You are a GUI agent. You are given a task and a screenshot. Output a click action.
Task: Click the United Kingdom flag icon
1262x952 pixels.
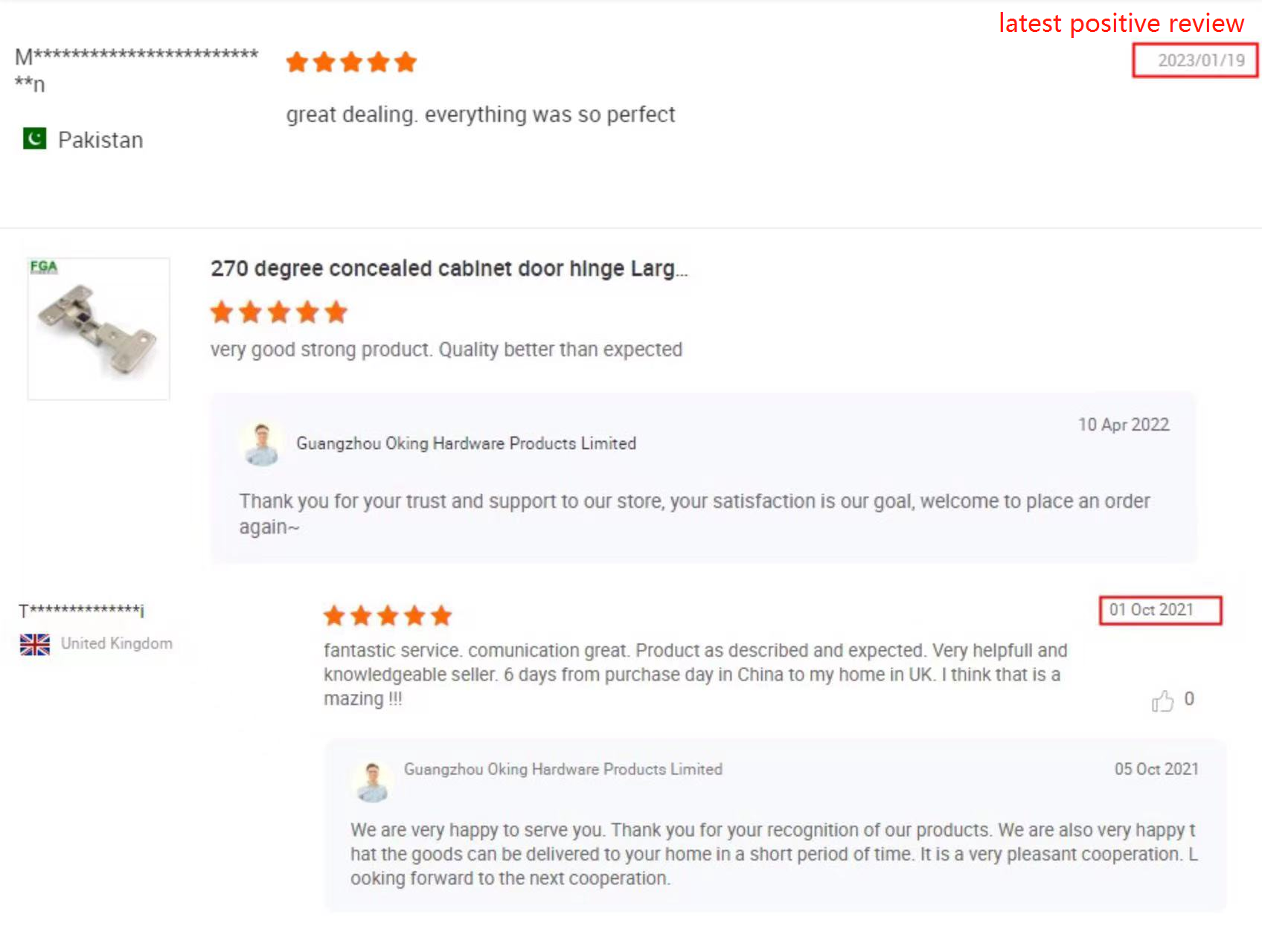click(35, 644)
